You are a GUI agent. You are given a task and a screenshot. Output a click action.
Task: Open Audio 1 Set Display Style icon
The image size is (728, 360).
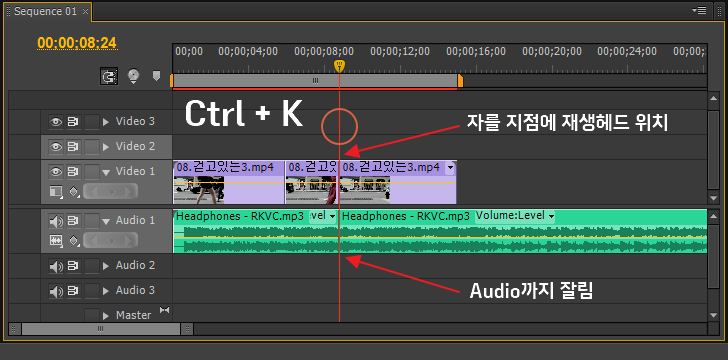point(56,240)
